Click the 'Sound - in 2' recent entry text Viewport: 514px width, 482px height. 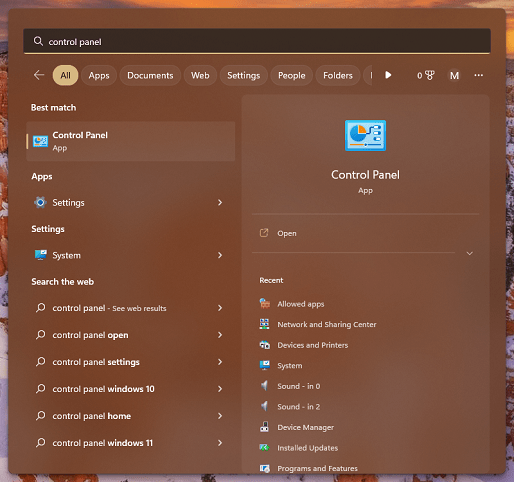pos(299,407)
